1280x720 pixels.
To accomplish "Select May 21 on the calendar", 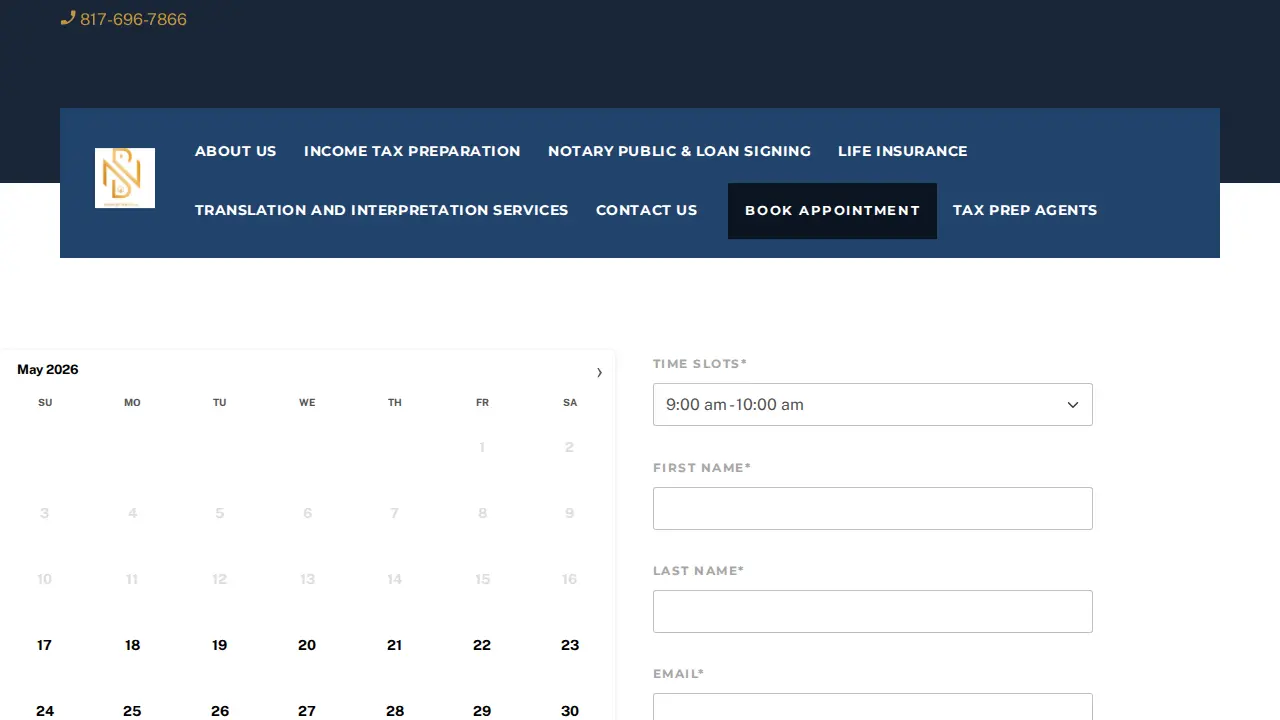I will [x=394, y=645].
